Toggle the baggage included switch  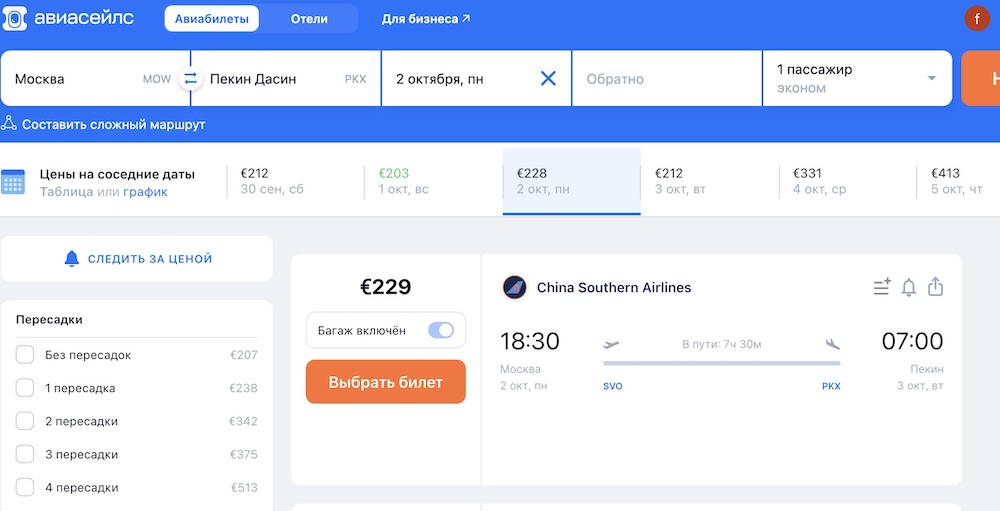[440, 330]
